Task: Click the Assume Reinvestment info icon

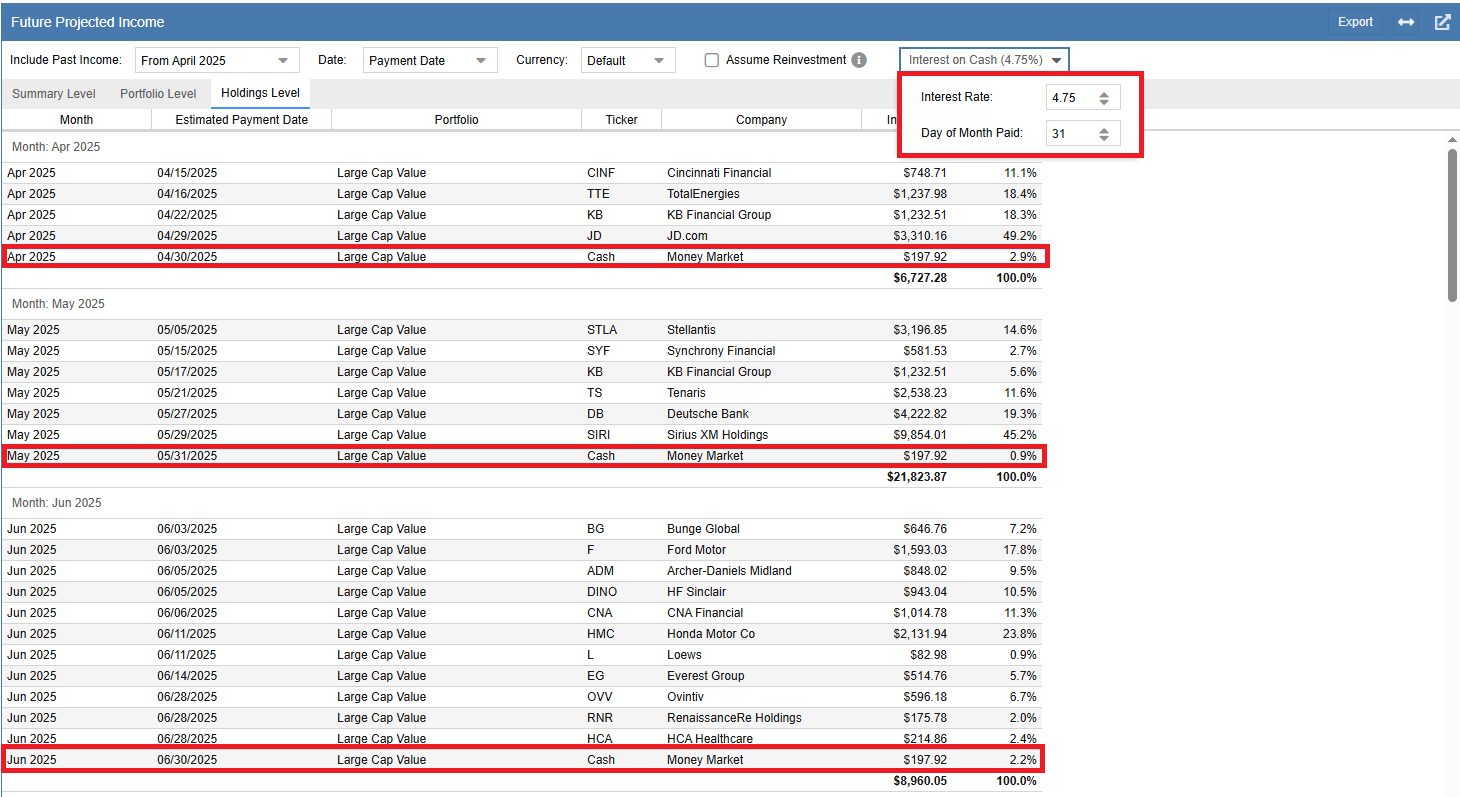Action: (859, 60)
